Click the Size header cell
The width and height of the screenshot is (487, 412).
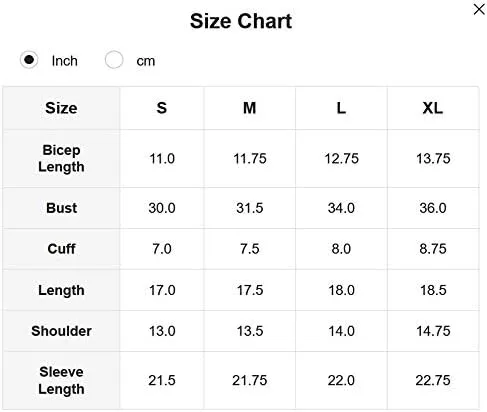(61, 108)
